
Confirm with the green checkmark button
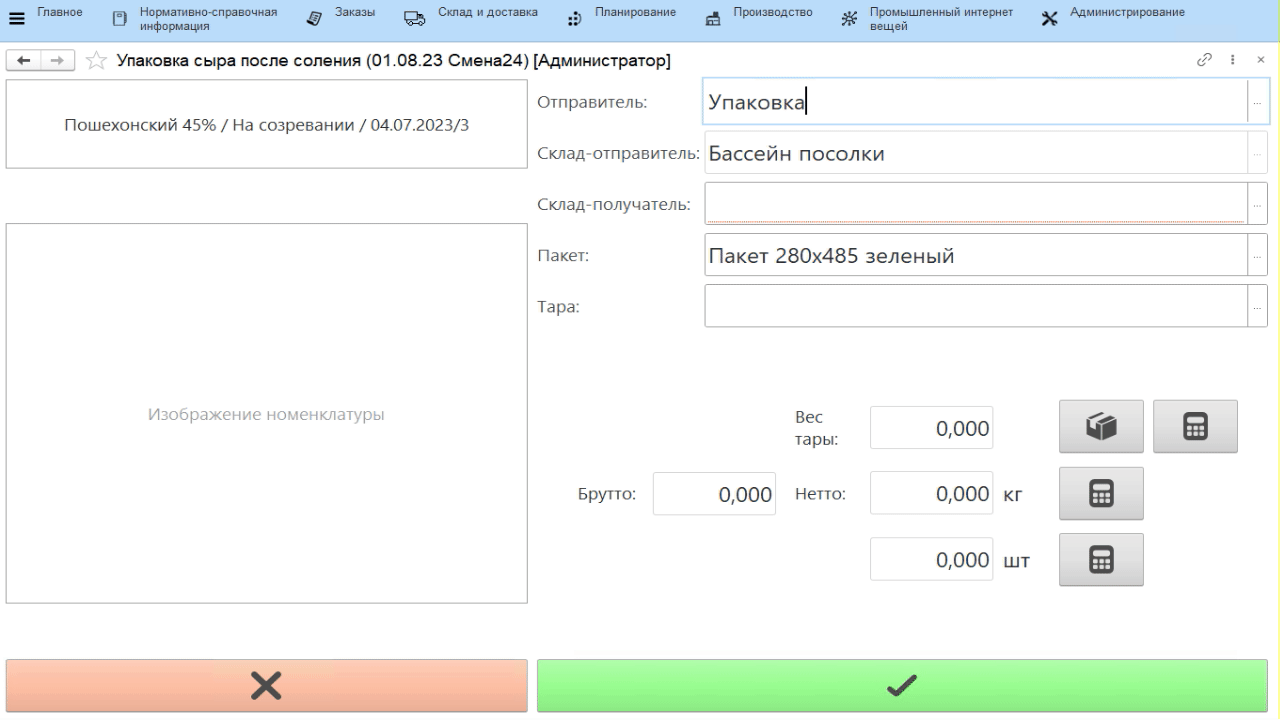click(x=902, y=685)
